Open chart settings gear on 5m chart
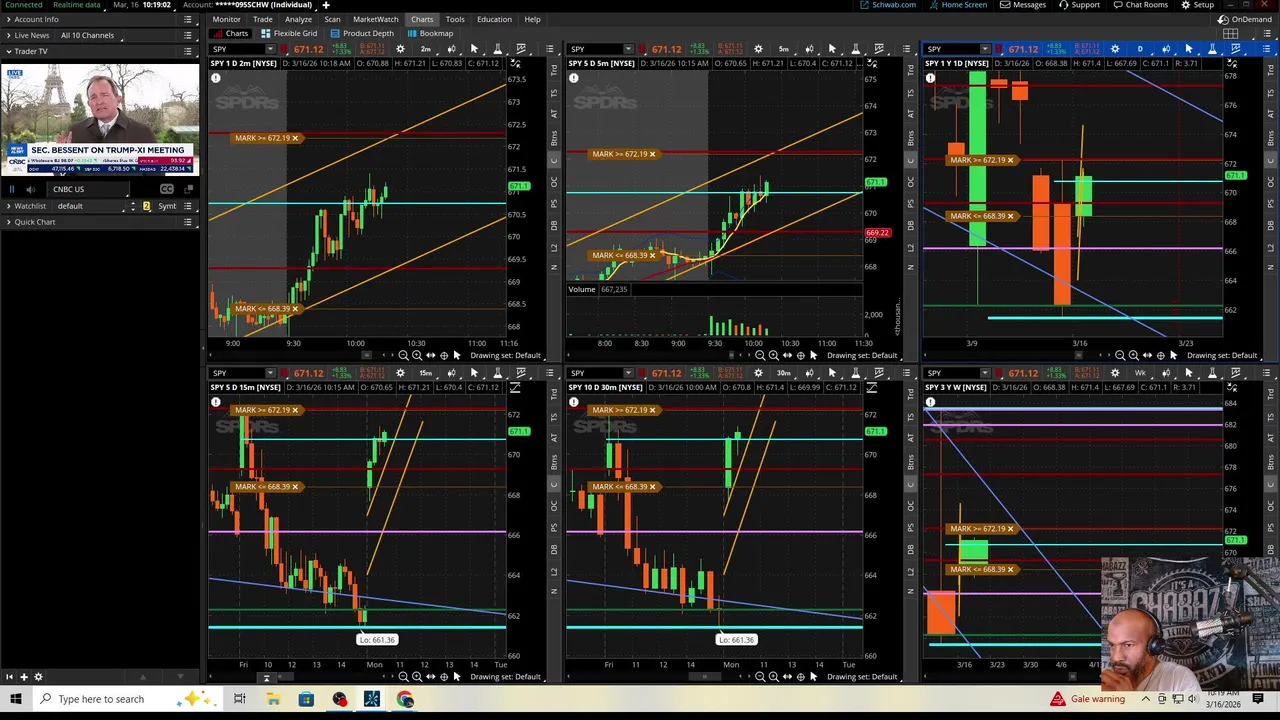This screenshot has height=720, width=1280. coord(758,49)
